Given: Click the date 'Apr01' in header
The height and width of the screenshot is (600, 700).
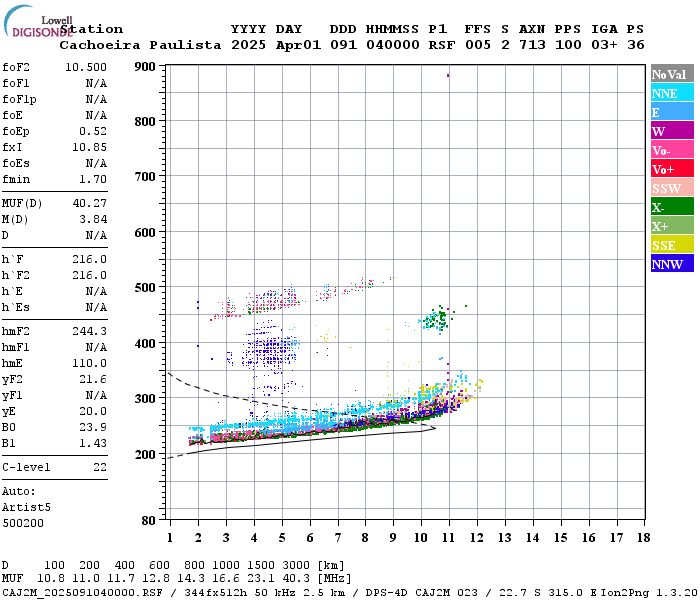Looking at the screenshot, I should coord(298,45).
